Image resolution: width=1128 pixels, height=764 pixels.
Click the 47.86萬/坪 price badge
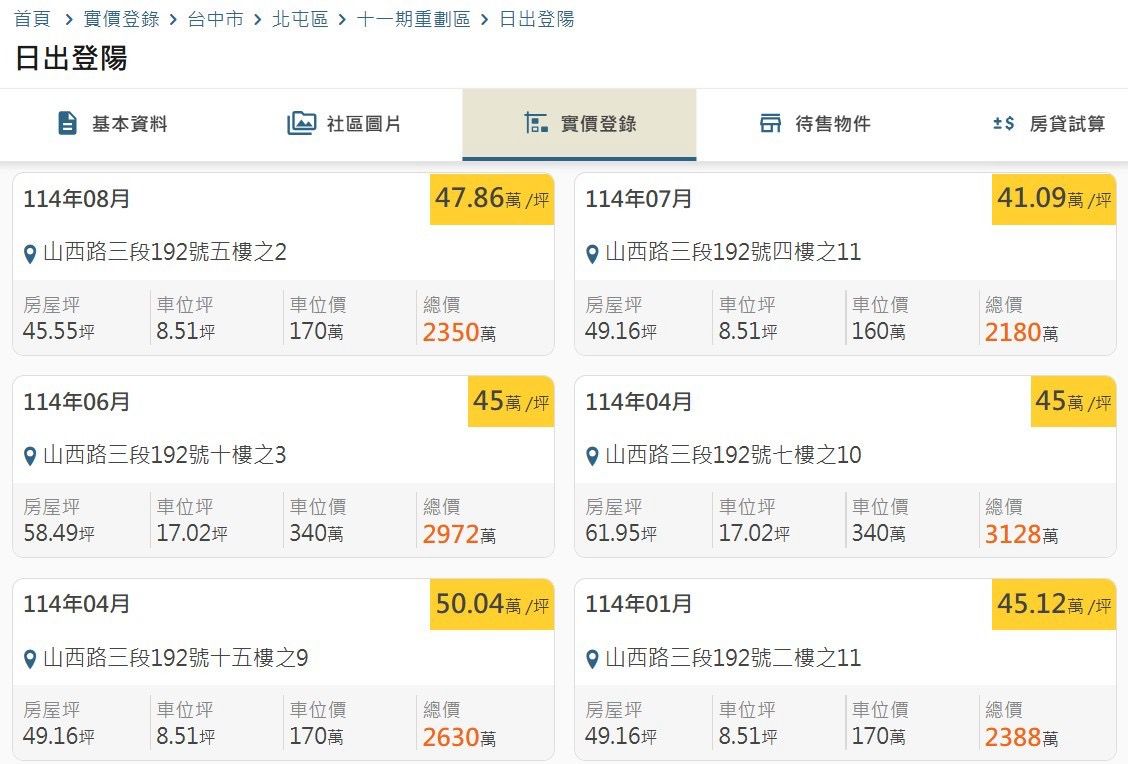coord(492,199)
